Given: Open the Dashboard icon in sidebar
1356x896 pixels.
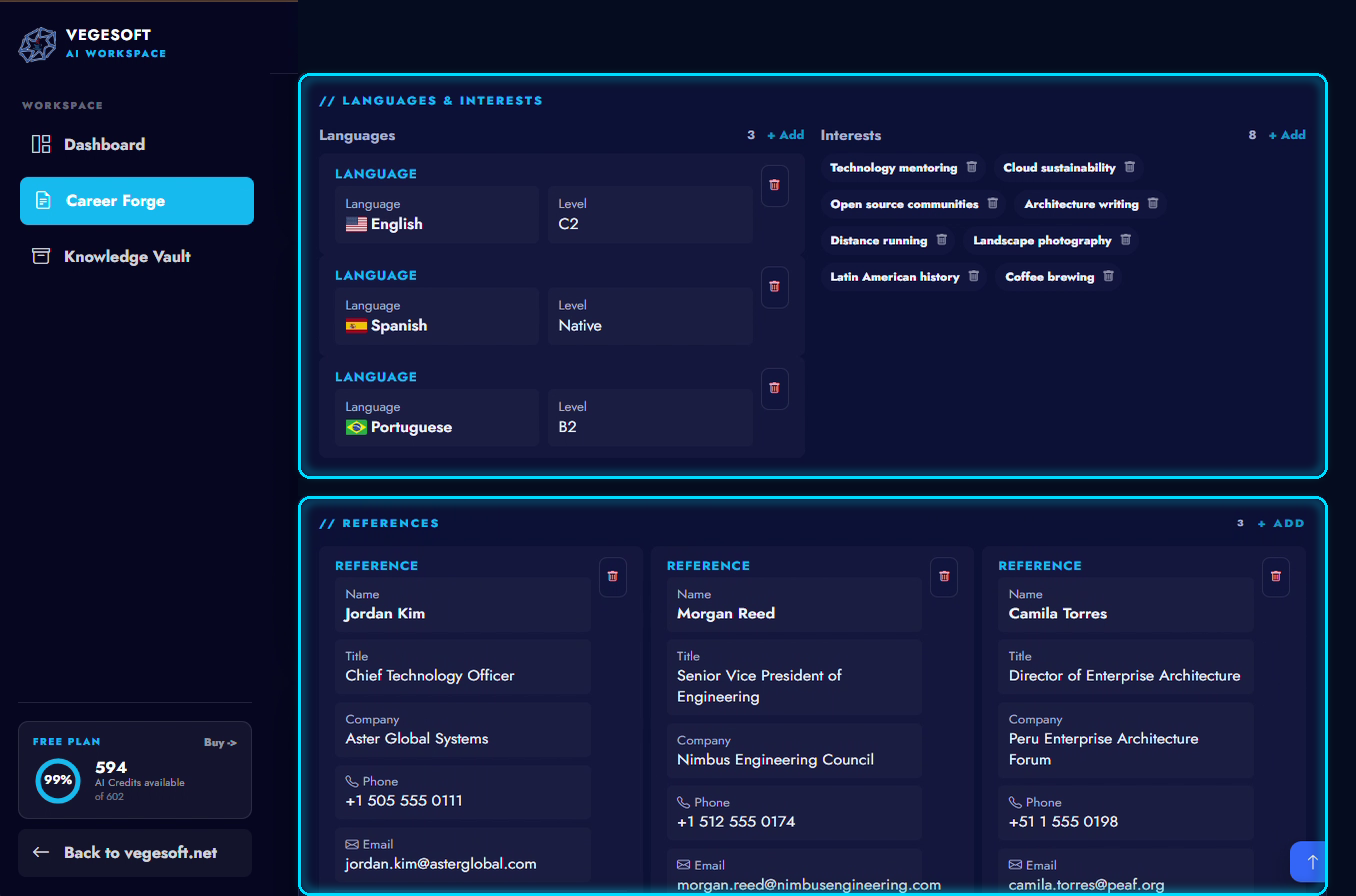Looking at the screenshot, I should pos(41,144).
